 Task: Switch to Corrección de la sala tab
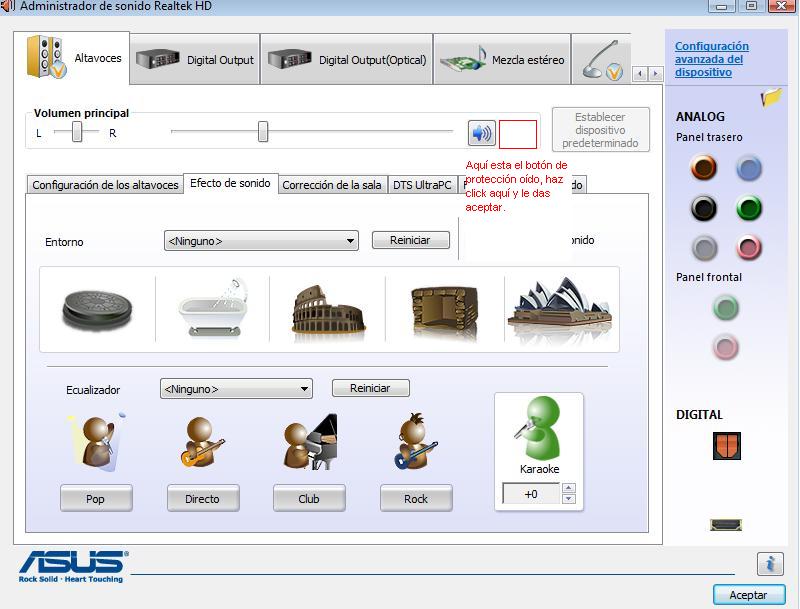tap(332, 185)
